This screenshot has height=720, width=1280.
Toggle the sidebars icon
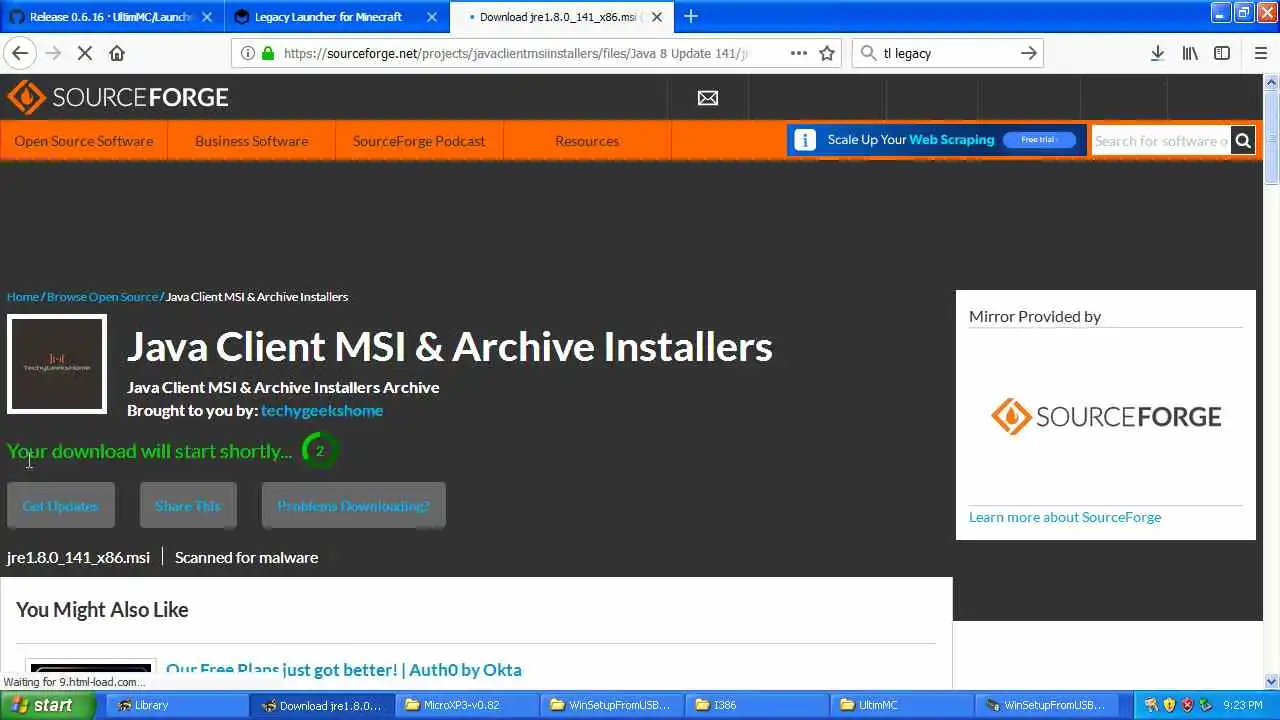pyautogui.click(x=1222, y=53)
